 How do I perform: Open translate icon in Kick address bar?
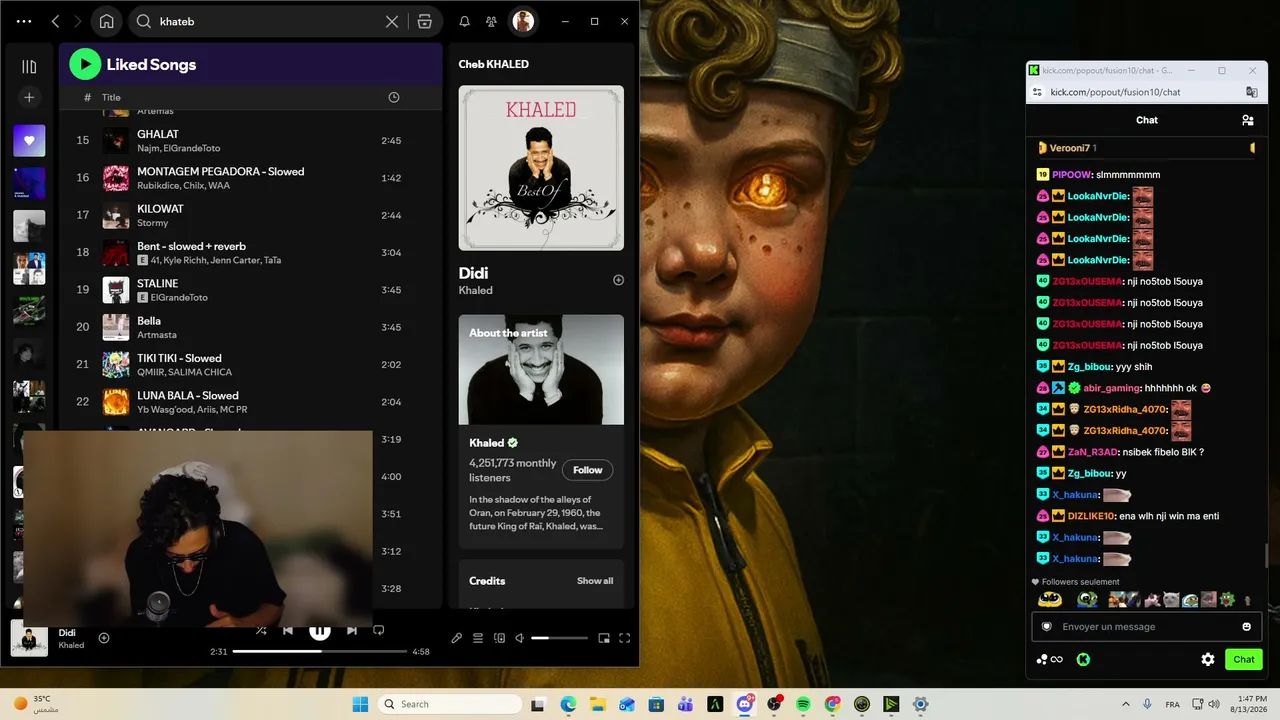pos(1251,92)
